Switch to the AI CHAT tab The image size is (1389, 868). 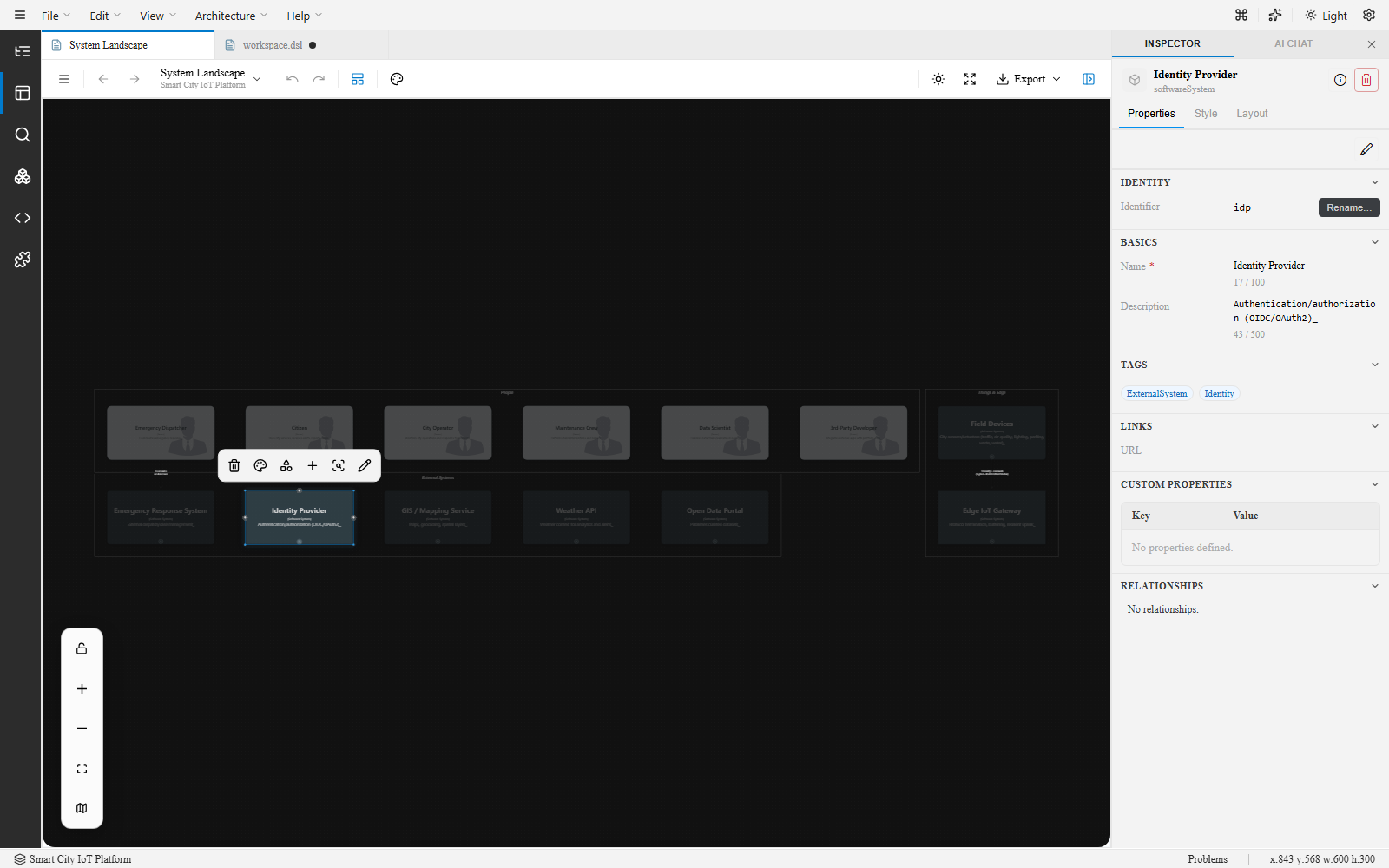pos(1294,43)
